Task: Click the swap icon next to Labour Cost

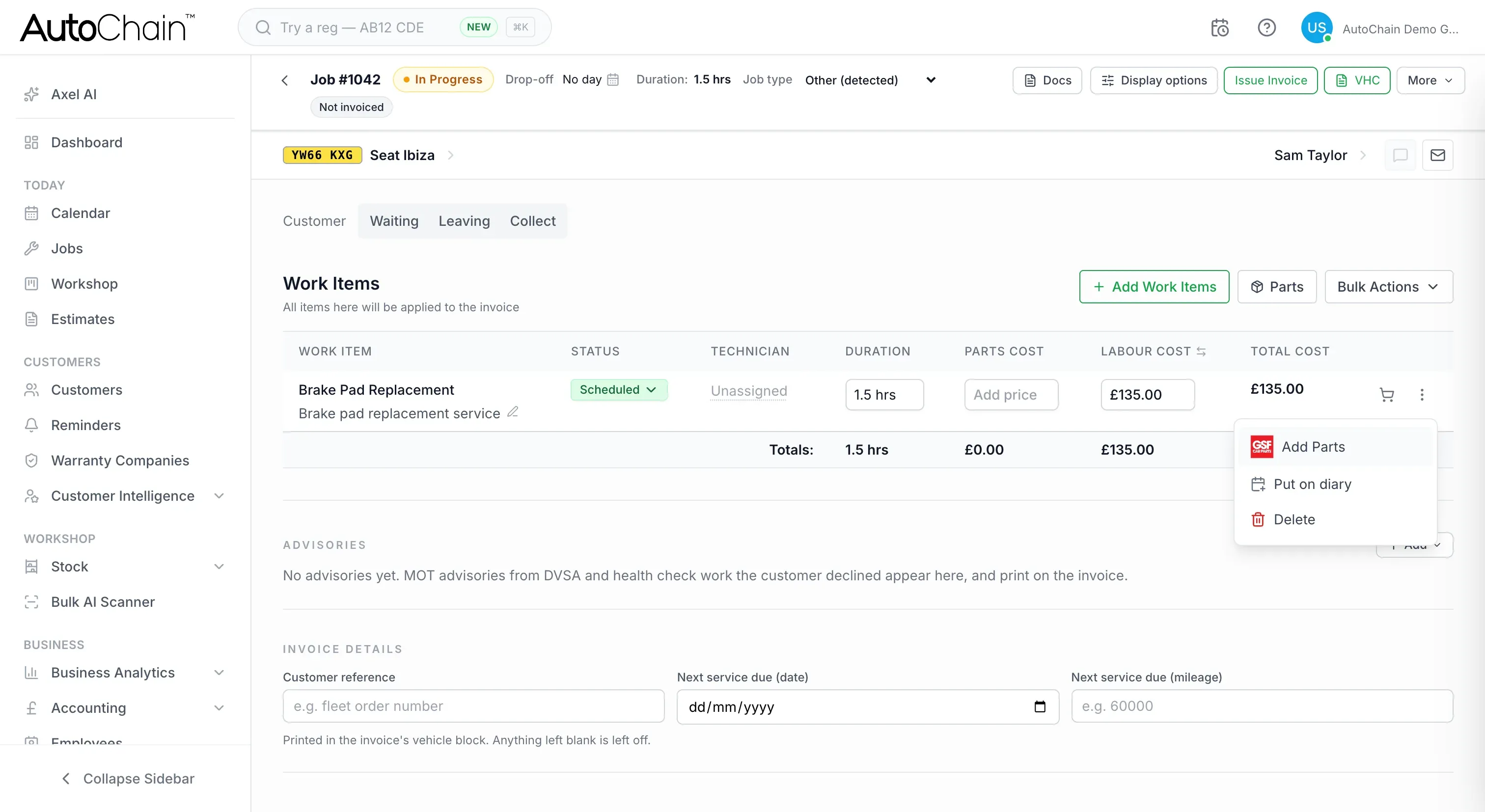Action: click(x=1201, y=352)
